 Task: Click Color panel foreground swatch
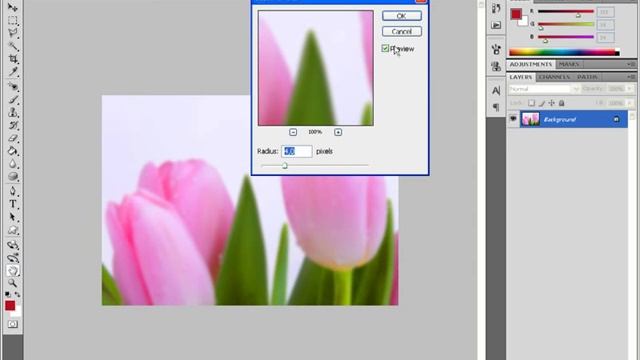point(516,14)
